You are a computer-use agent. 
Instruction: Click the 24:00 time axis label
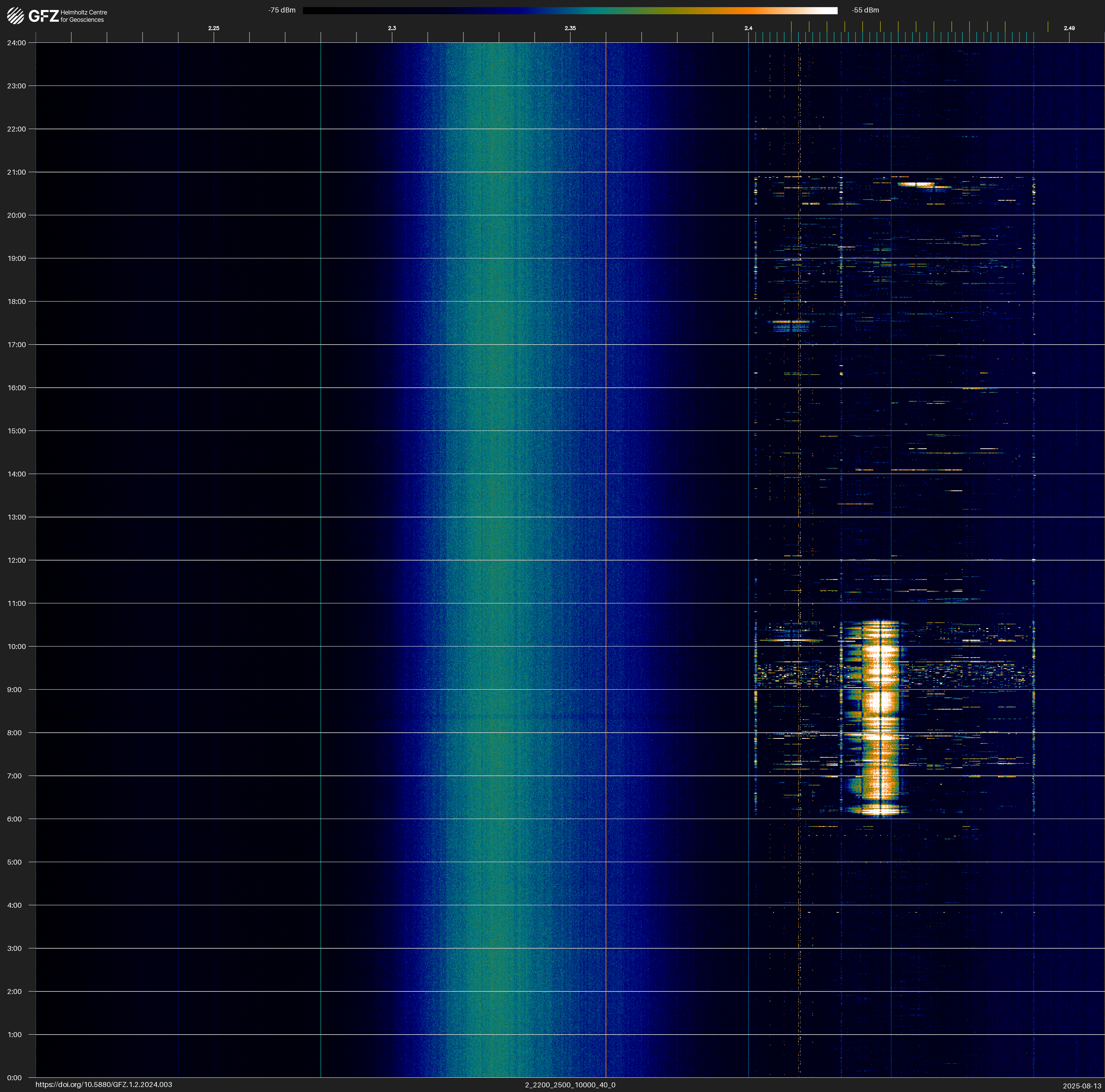tap(17, 43)
